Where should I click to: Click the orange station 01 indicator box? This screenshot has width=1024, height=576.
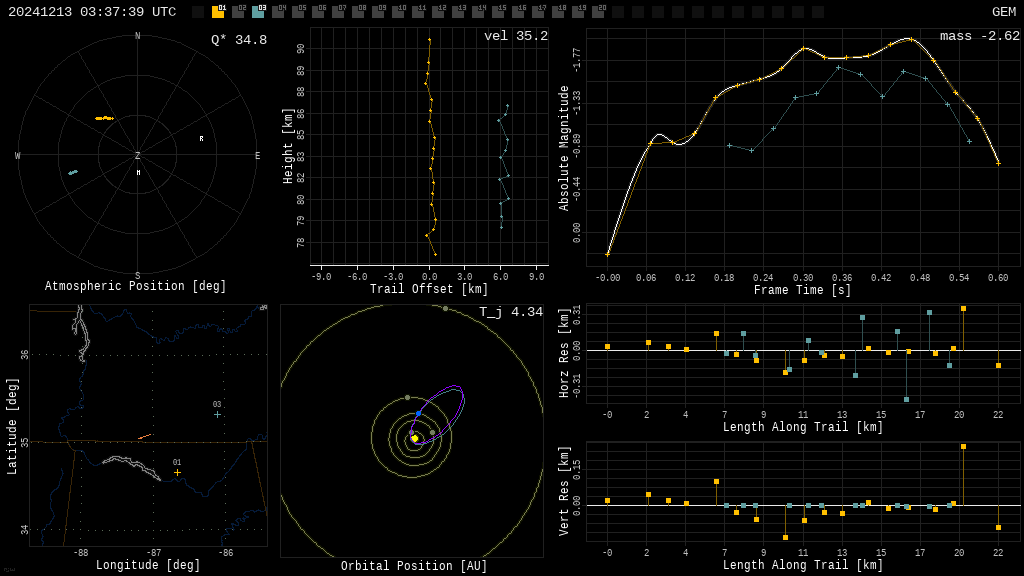[x=218, y=12]
